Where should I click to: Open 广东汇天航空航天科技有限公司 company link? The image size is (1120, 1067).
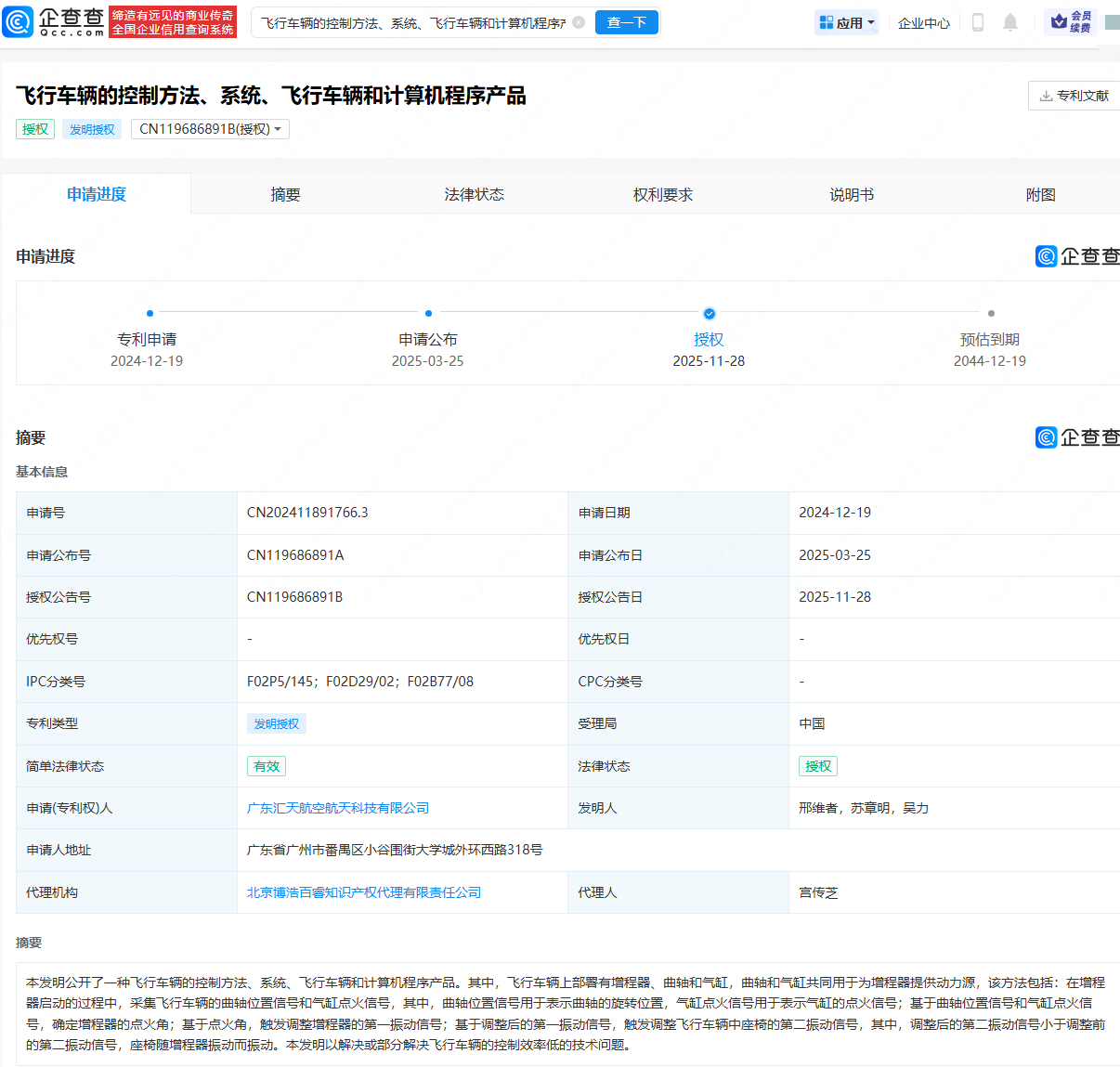point(338,808)
